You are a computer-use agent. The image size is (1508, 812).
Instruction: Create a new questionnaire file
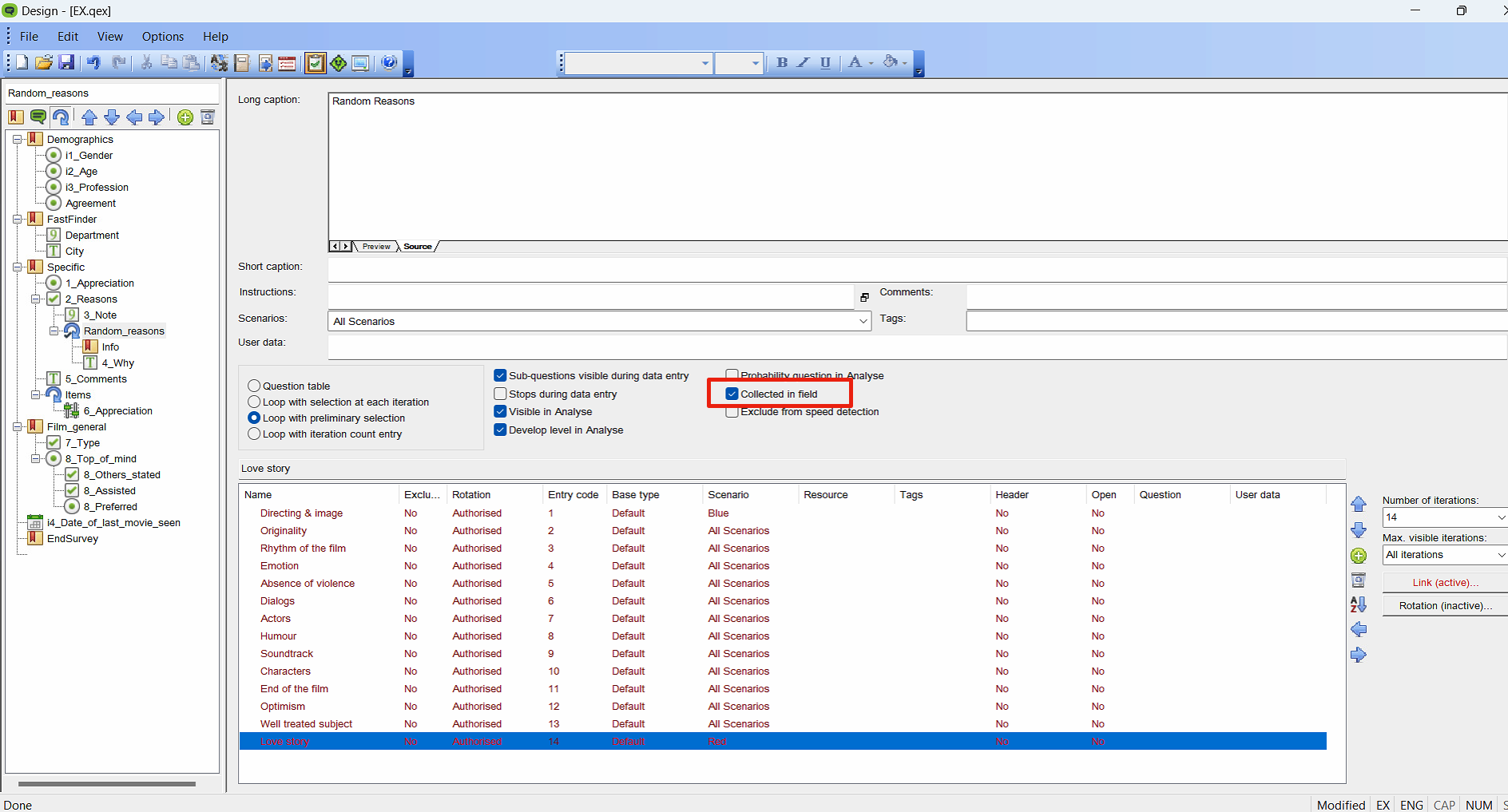[x=22, y=62]
